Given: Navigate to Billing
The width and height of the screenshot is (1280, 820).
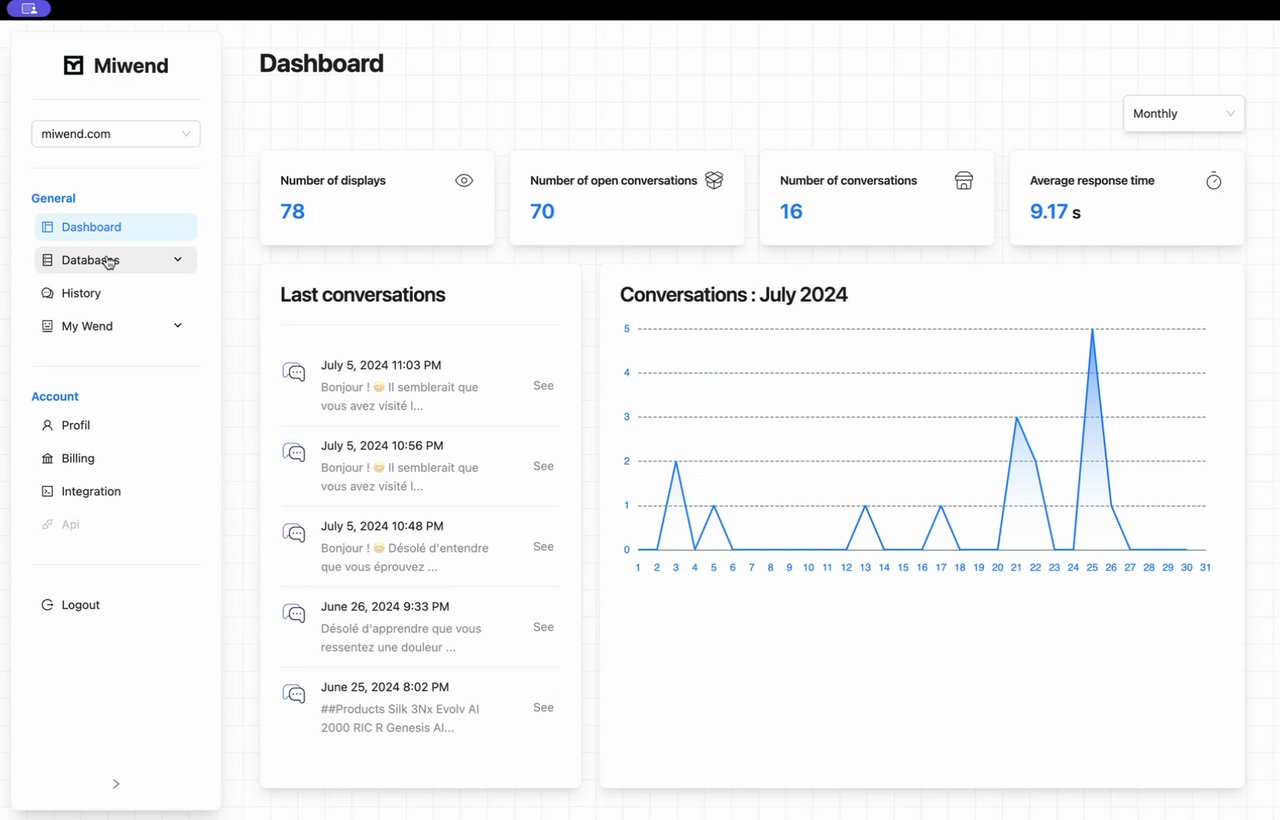Looking at the screenshot, I should [x=116, y=458].
